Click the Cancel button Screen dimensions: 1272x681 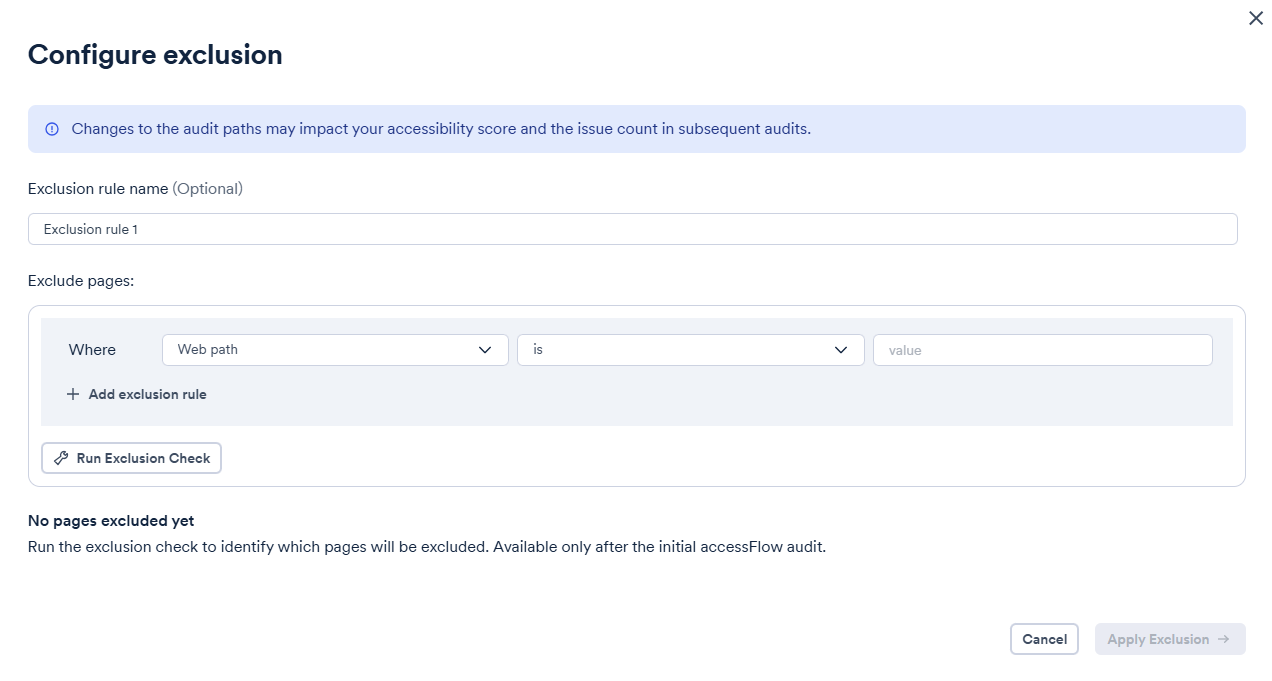click(x=1044, y=639)
